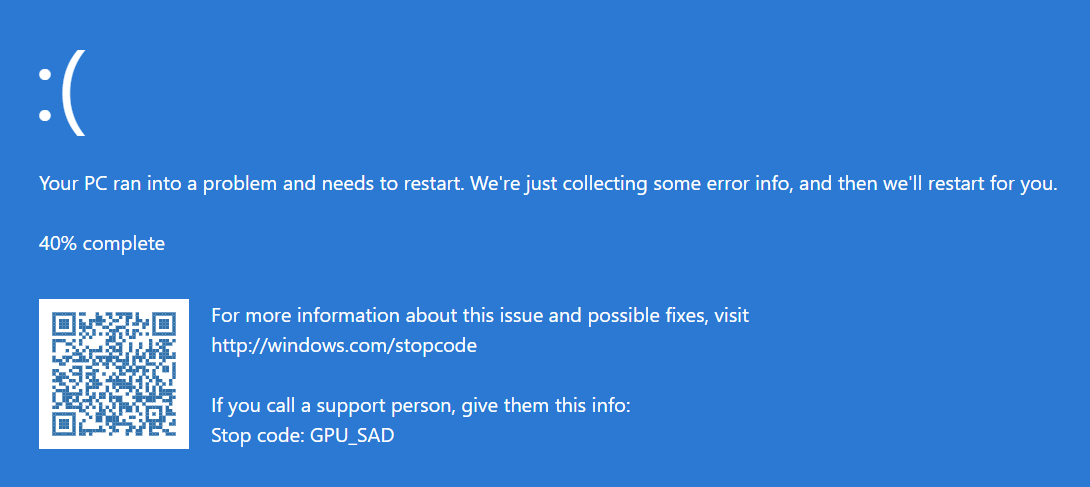Viewport: 1090px width, 487px height.
Task: Click the QR code's top-left finder square
Action: pos(64,324)
